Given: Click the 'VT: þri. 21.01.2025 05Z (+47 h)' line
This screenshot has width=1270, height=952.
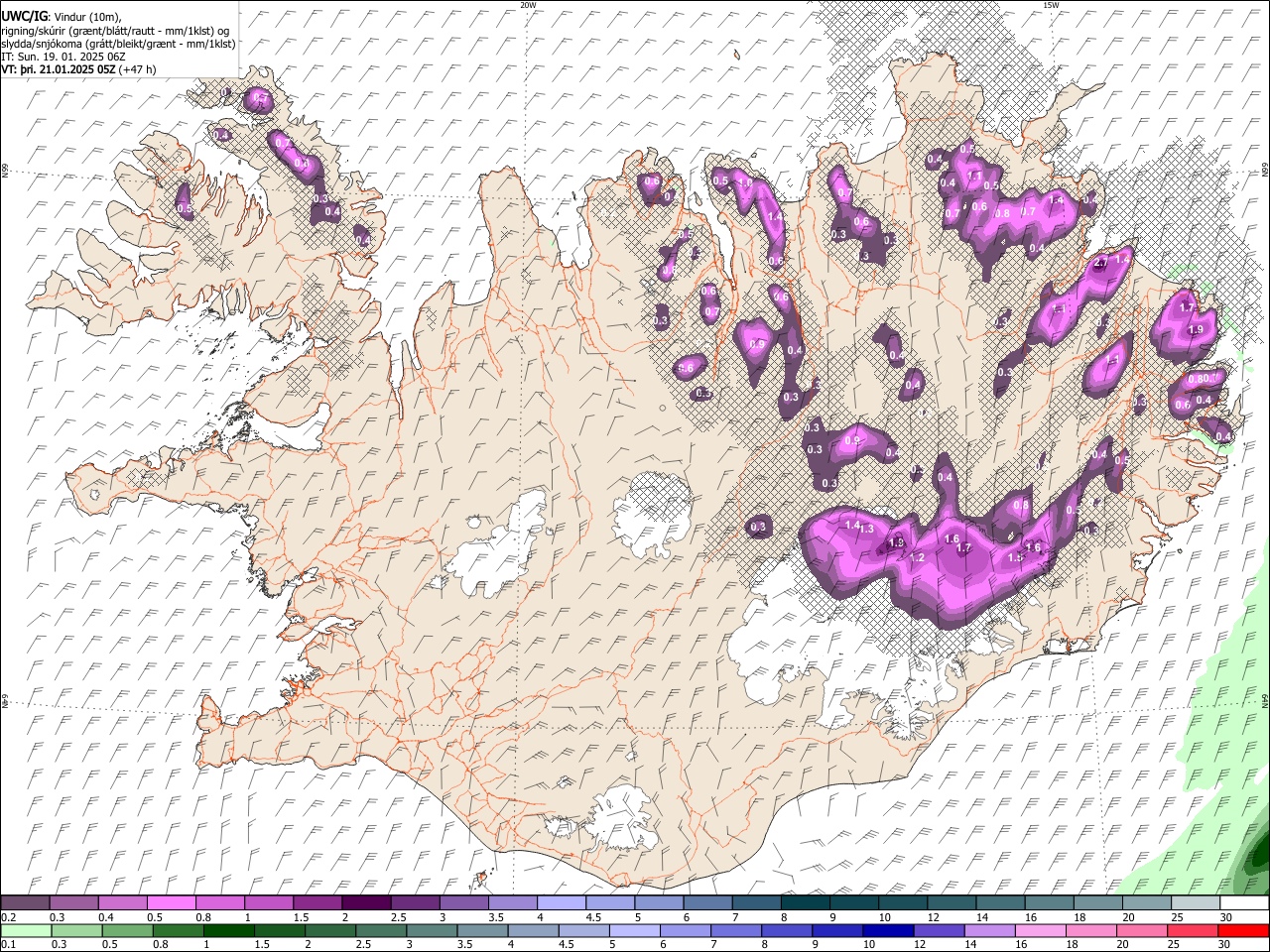Looking at the screenshot, I should coord(79,69).
